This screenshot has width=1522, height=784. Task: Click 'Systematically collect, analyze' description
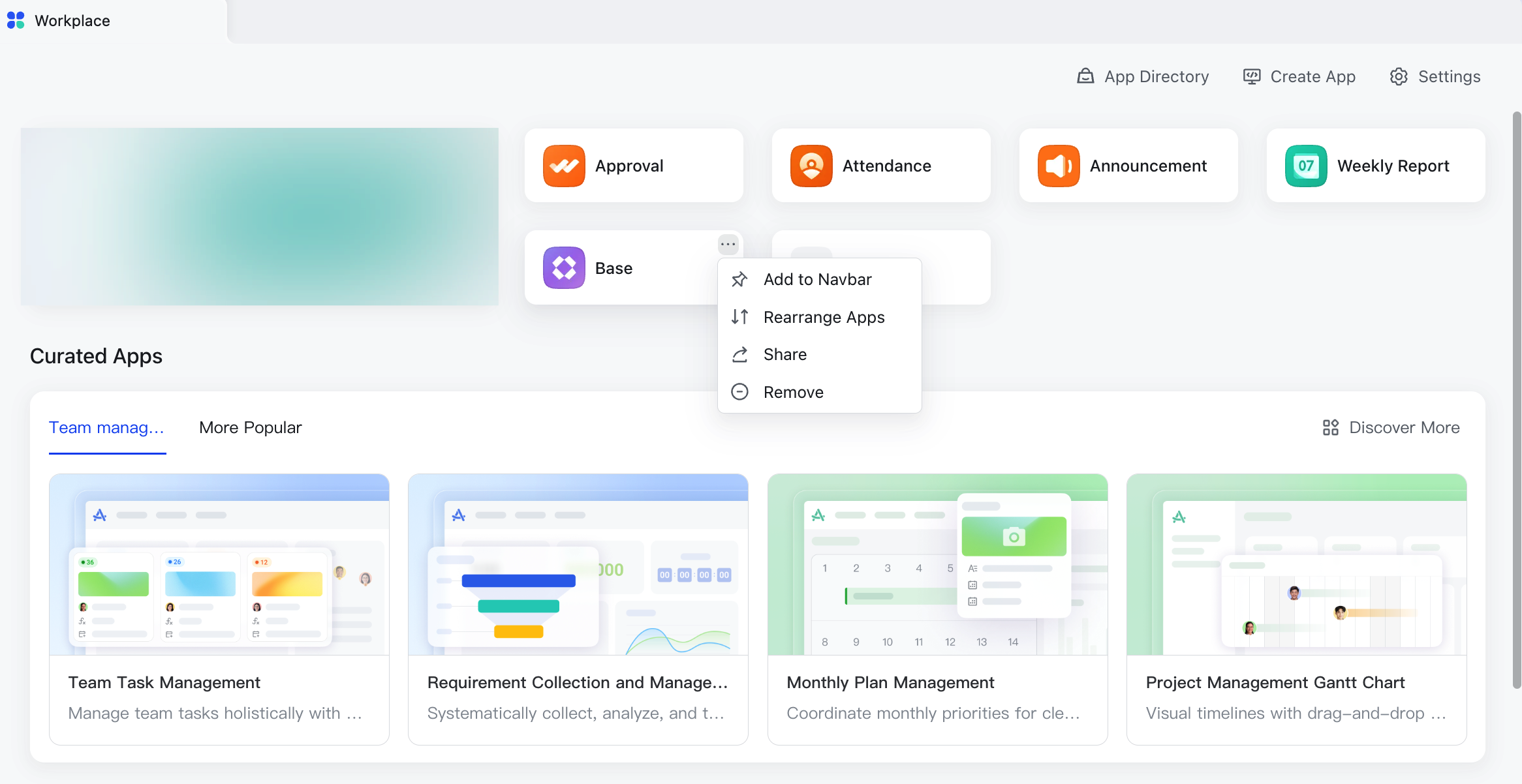pos(576,713)
